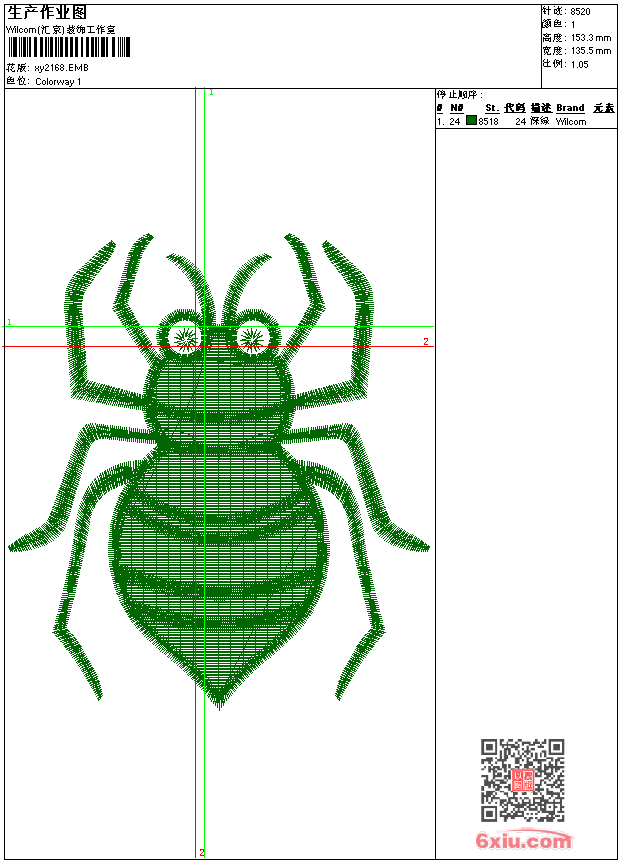
Task: Click the dark green thread color swatch
Action: pyautogui.click(x=471, y=121)
